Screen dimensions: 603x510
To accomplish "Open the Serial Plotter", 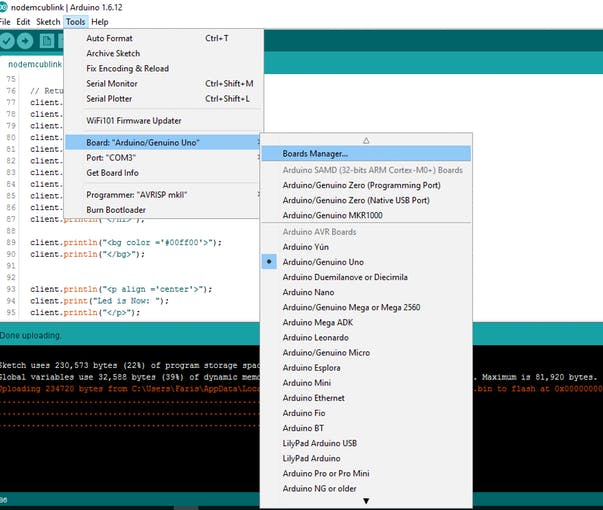I will (163, 99).
